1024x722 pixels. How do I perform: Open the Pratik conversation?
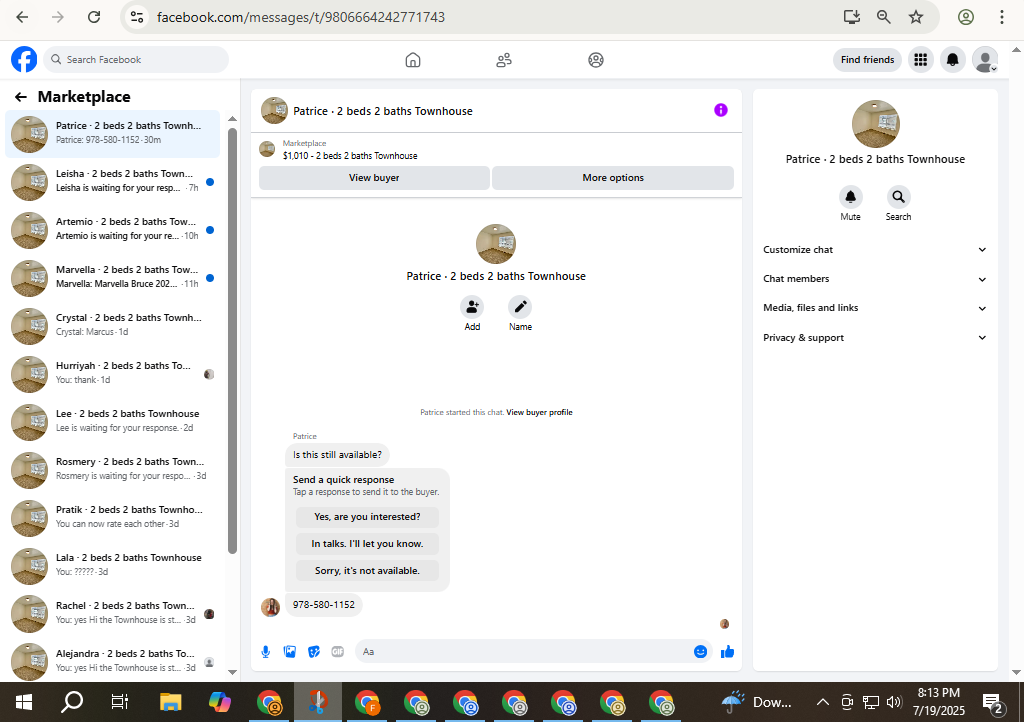112,518
